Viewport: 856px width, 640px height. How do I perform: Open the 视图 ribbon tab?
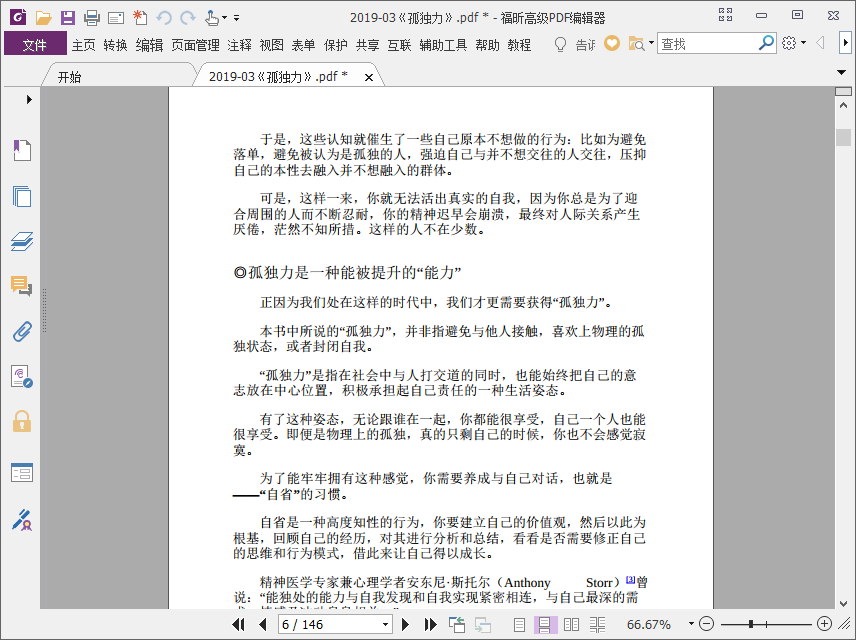coord(271,45)
